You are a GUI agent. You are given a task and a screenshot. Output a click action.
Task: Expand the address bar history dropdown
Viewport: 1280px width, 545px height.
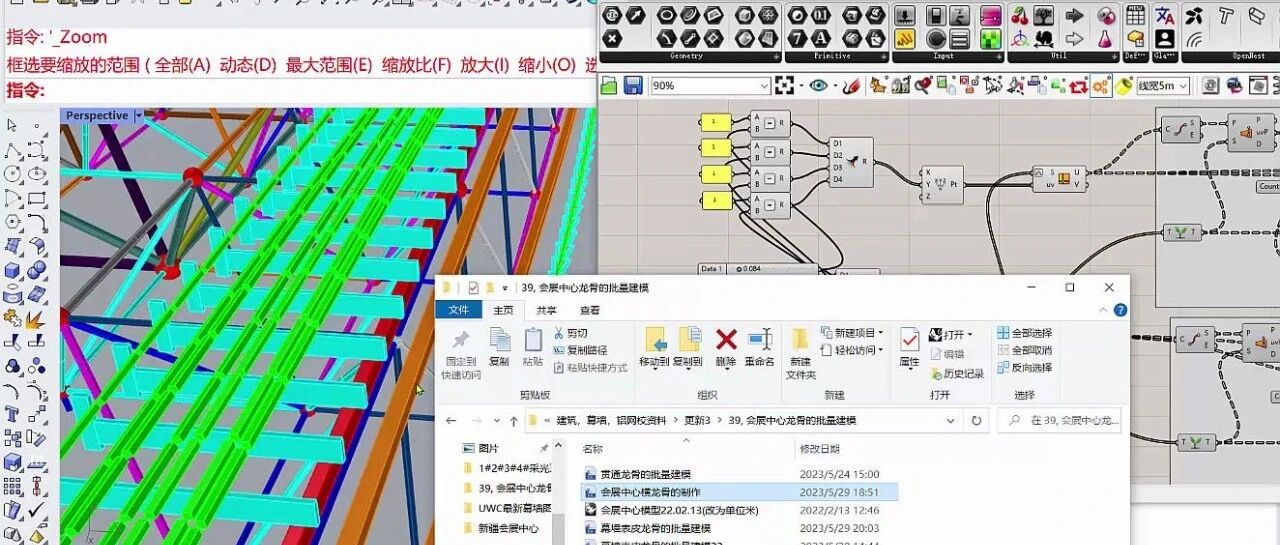point(950,421)
